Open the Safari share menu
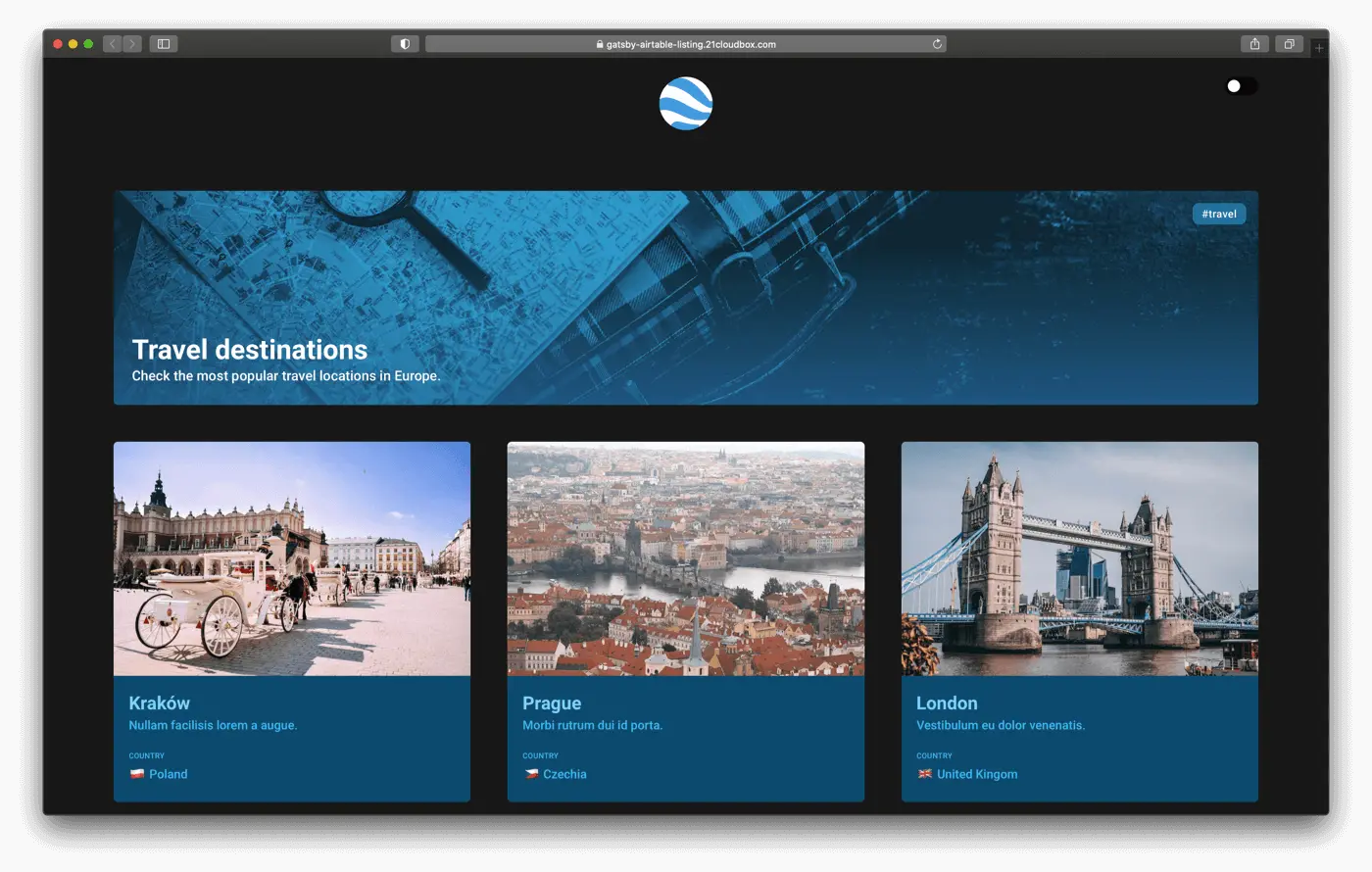Image resolution: width=1372 pixels, height=872 pixels. (x=1254, y=44)
